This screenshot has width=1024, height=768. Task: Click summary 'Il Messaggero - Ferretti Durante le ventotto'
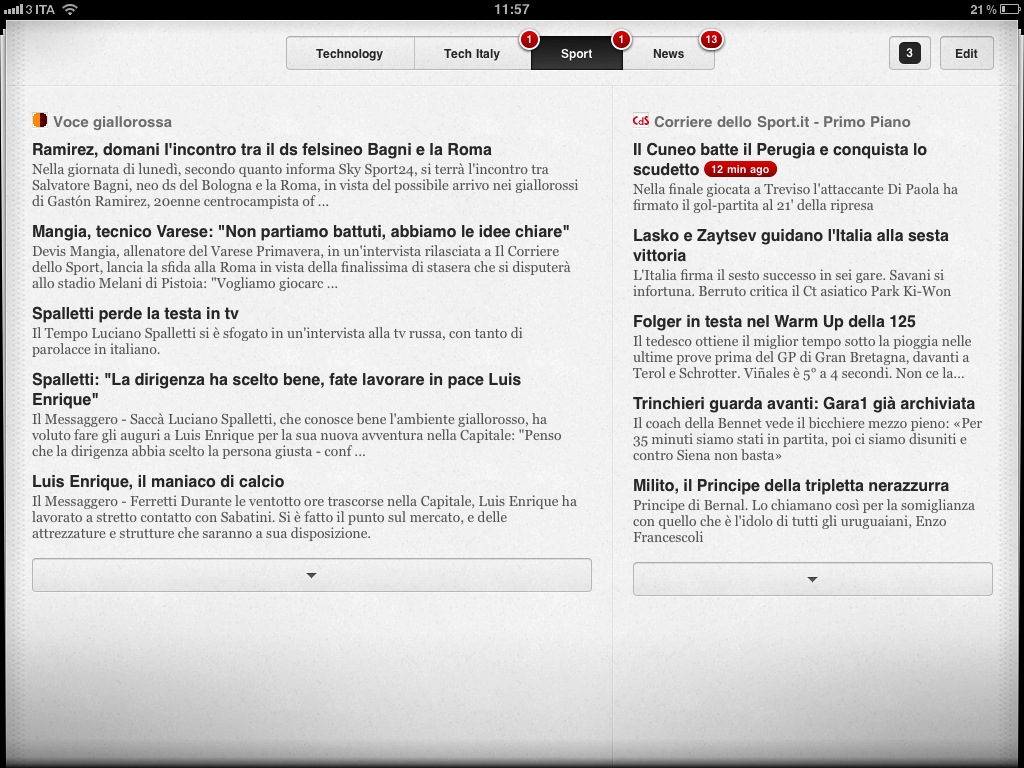click(305, 517)
